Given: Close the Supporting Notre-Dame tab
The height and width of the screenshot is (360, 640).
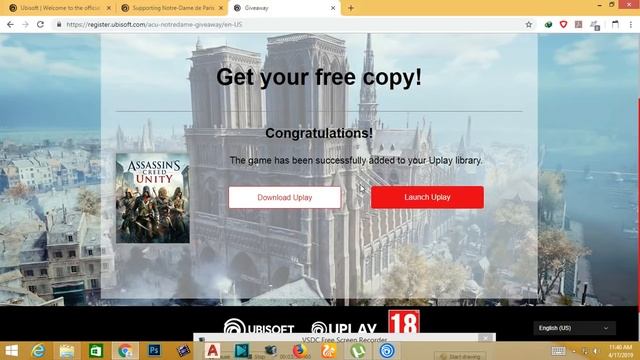Looking at the screenshot, I should click(x=221, y=8).
